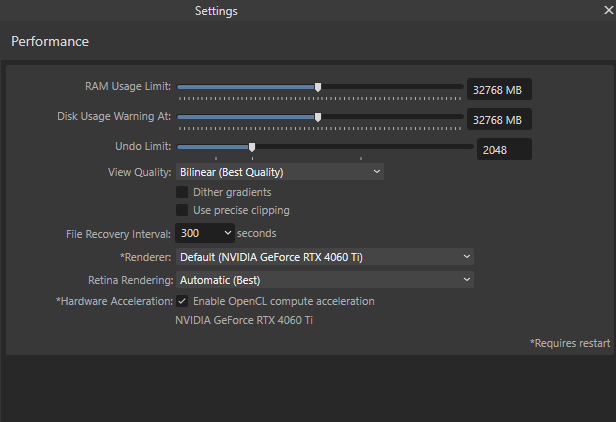Open the Retina Rendering dropdown
This screenshot has width=616, height=422.
tap(325, 280)
